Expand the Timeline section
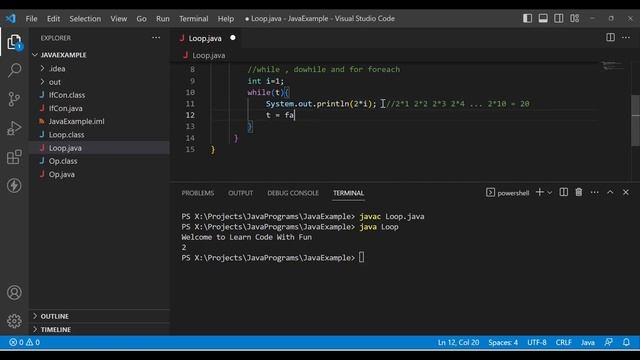The width and height of the screenshot is (640, 360). click(x=99, y=329)
